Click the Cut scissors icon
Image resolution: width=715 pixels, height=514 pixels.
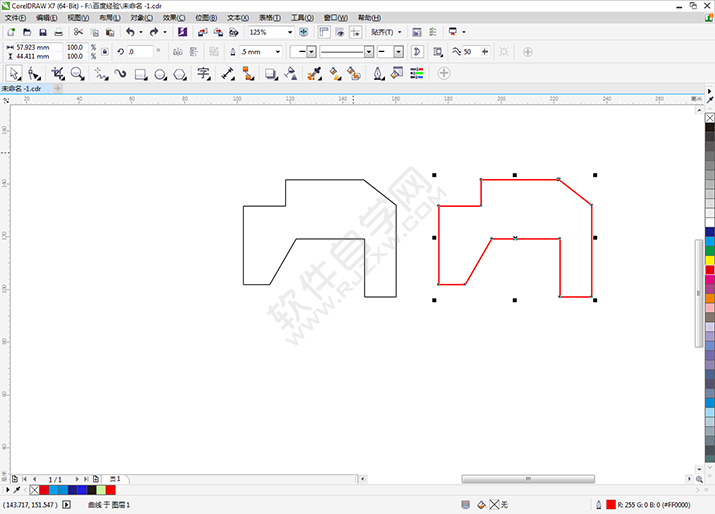[x=77, y=32]
